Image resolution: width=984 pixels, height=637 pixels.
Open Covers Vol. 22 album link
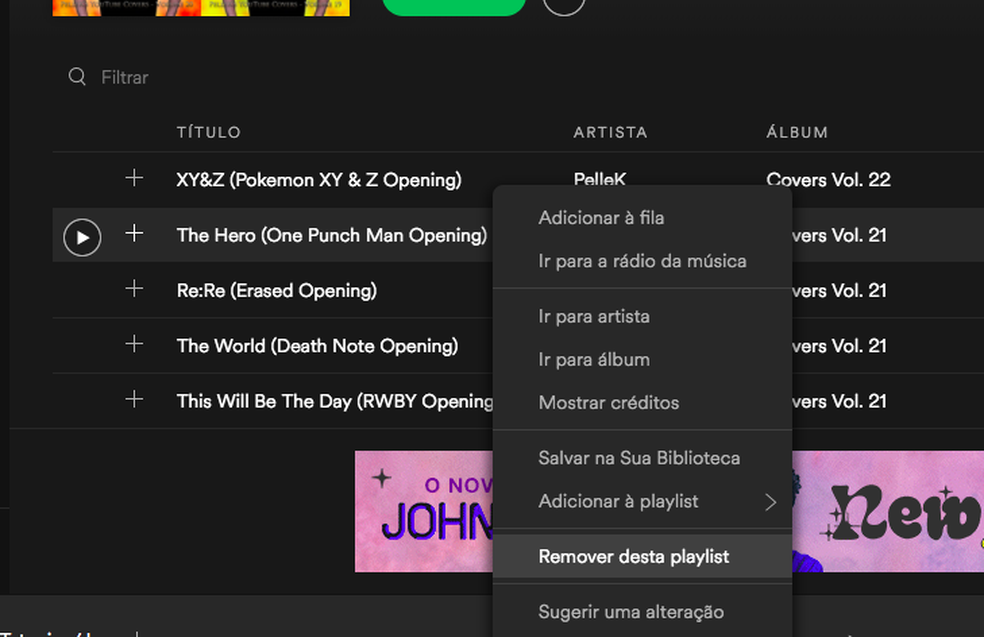click(828, 180)
